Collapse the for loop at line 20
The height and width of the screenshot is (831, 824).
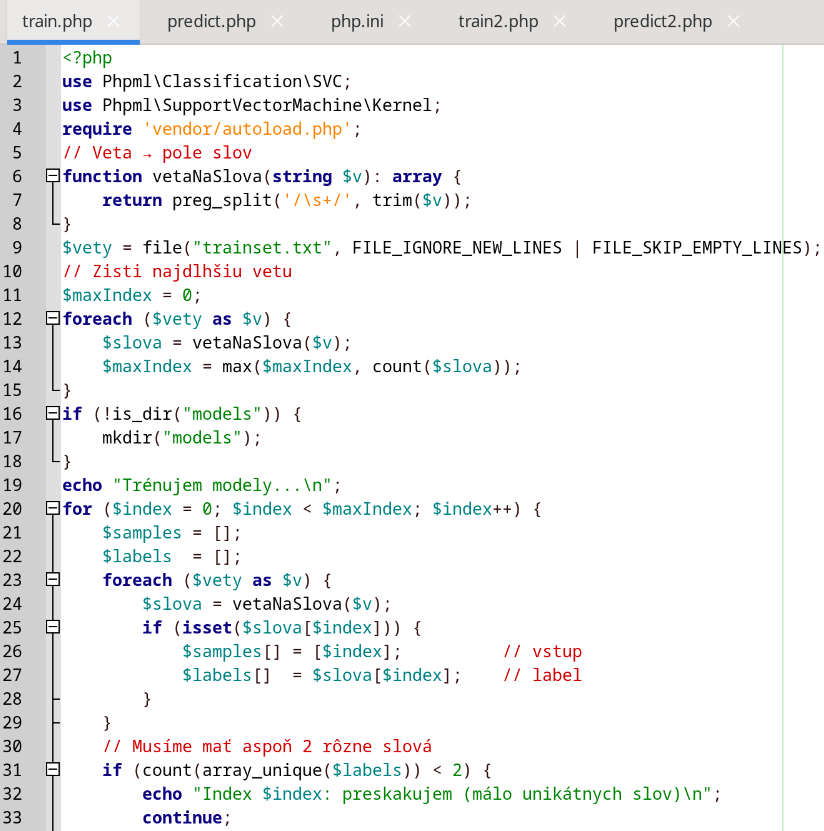click(x=53, y=509)
